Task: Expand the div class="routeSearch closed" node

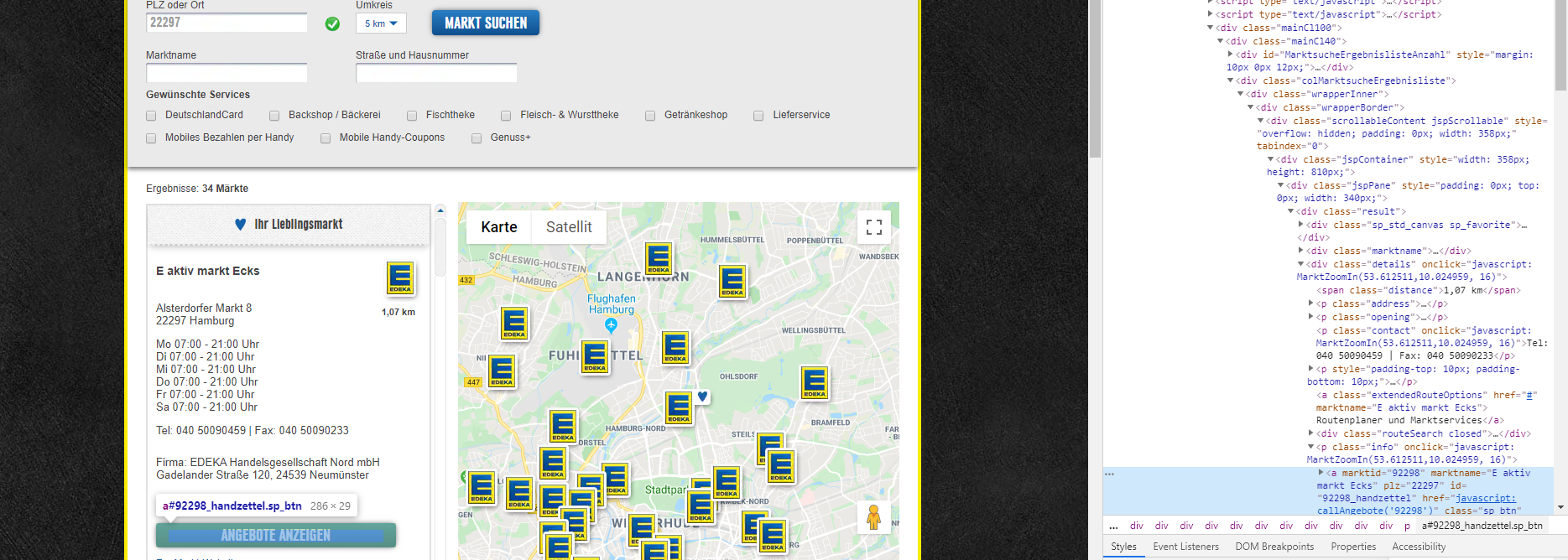Action: pos(1311,433)
